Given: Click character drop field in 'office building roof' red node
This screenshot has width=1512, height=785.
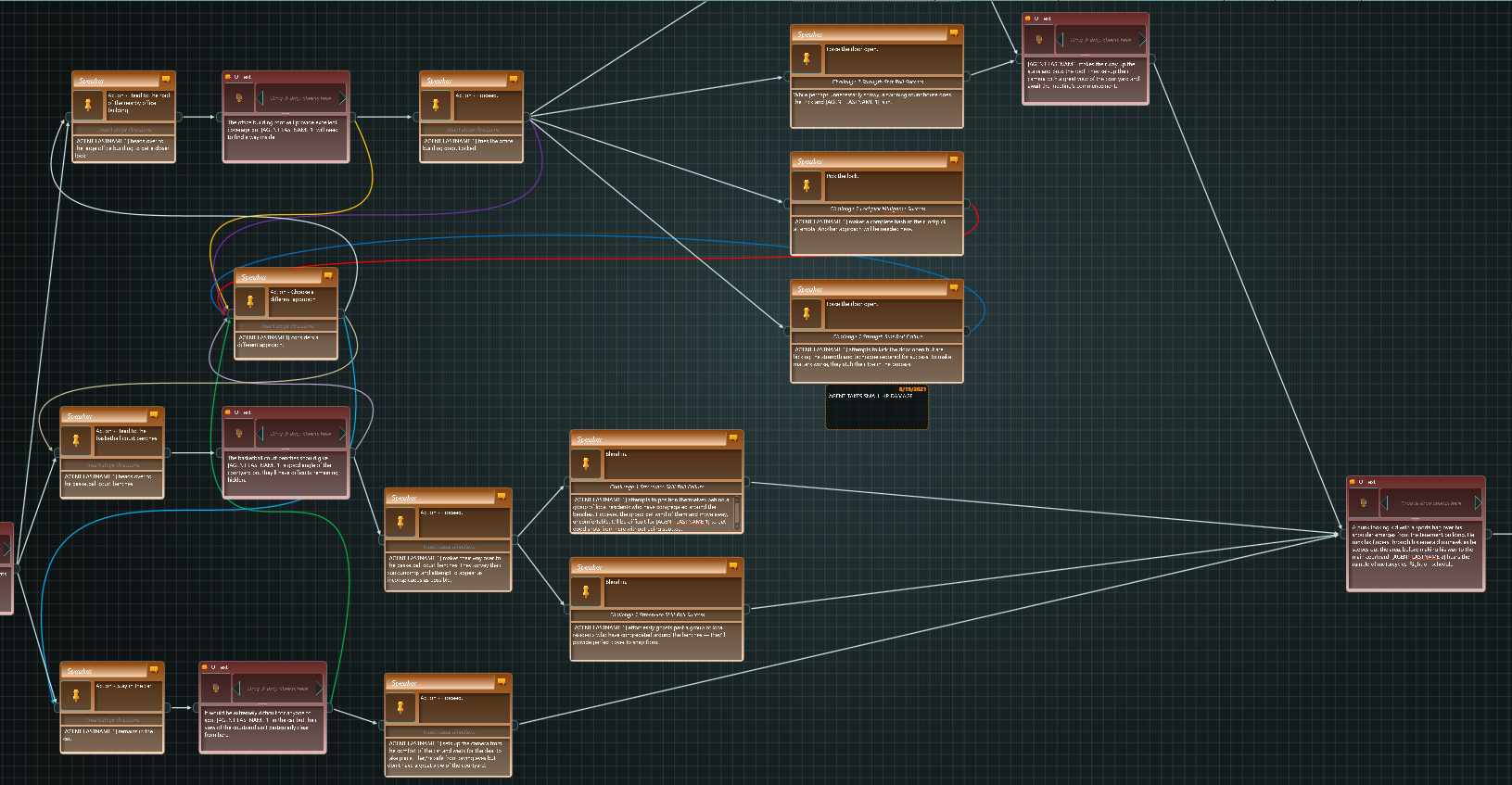Looking at the screenshot, I should click(x=300, y=97).
